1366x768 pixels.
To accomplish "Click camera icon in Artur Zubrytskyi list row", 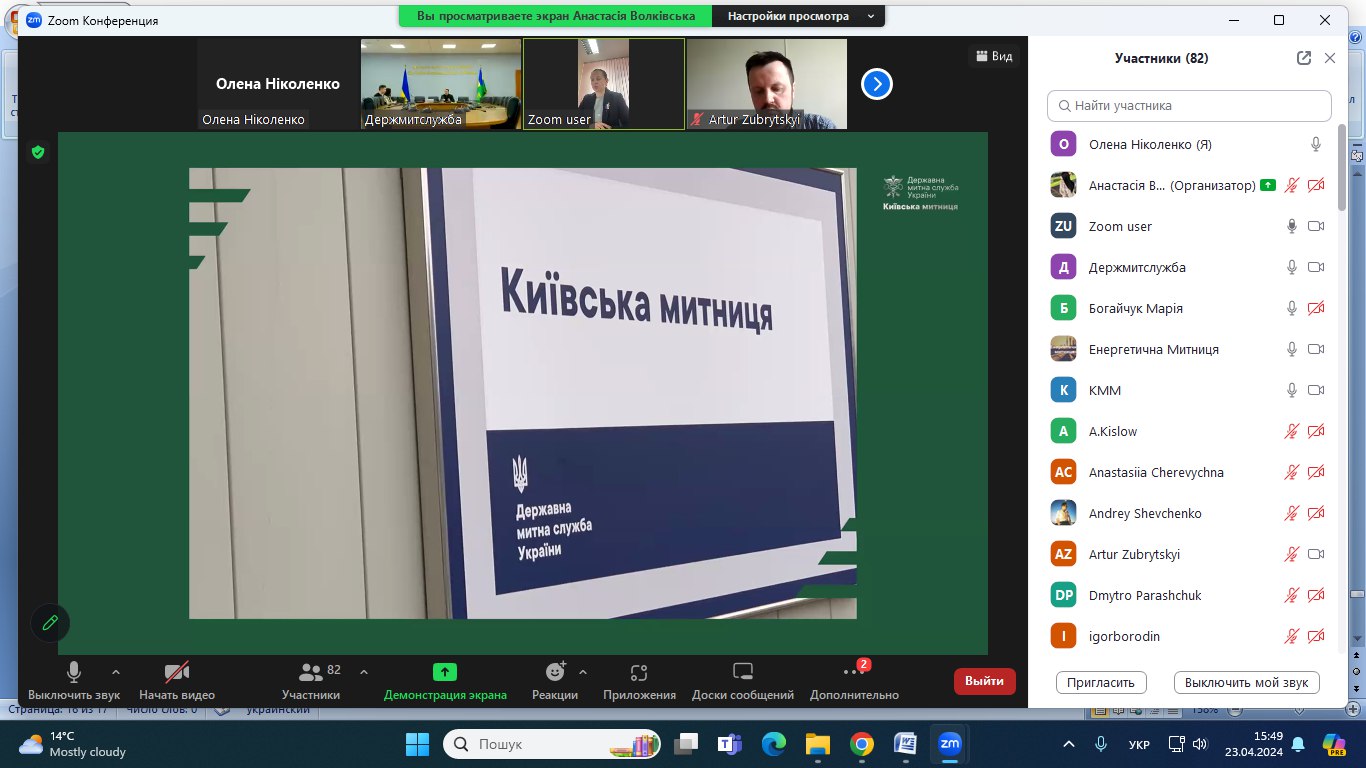I will pos(1316,554).
